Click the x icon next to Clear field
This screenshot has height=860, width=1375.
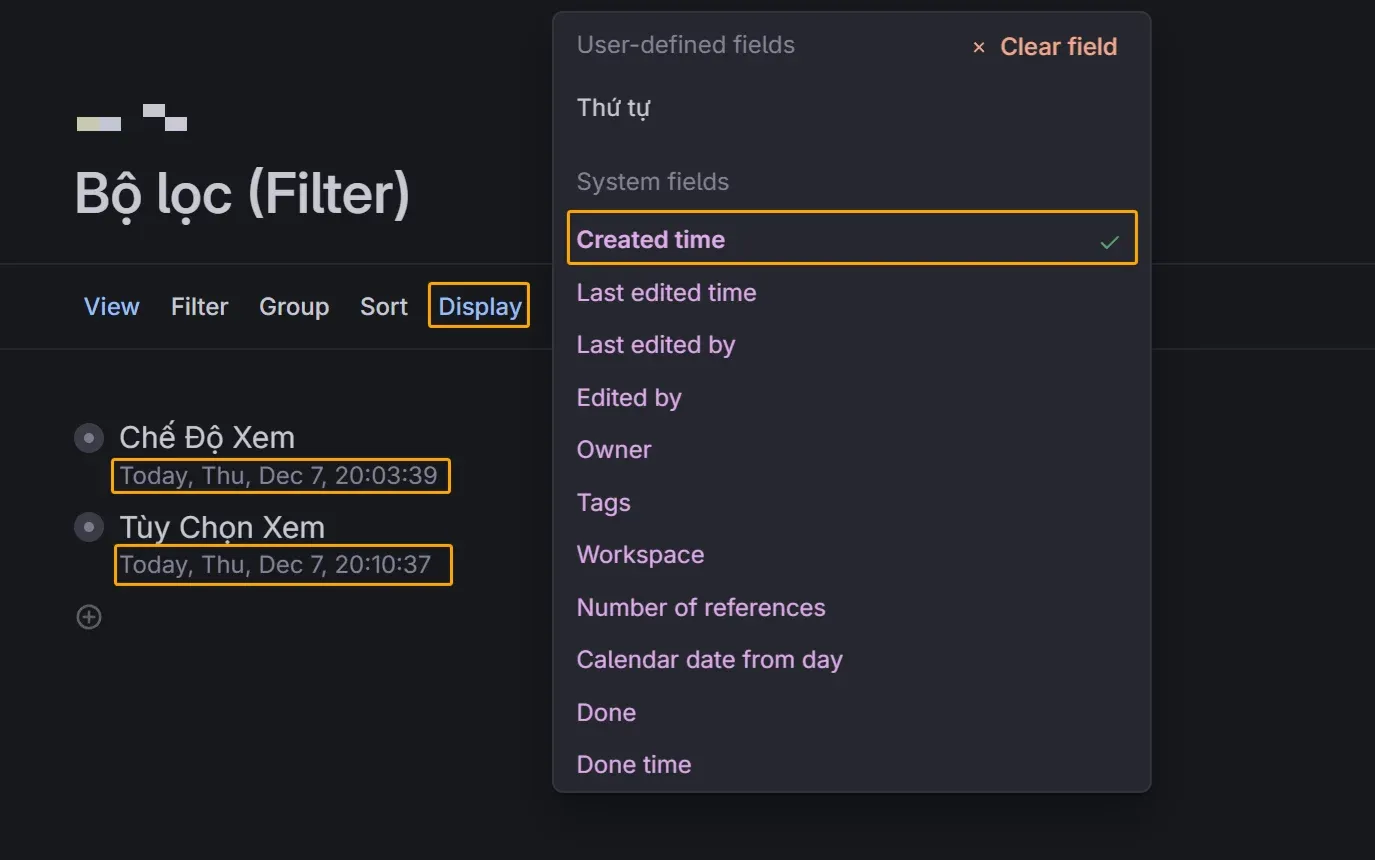[x=979, y=47]
